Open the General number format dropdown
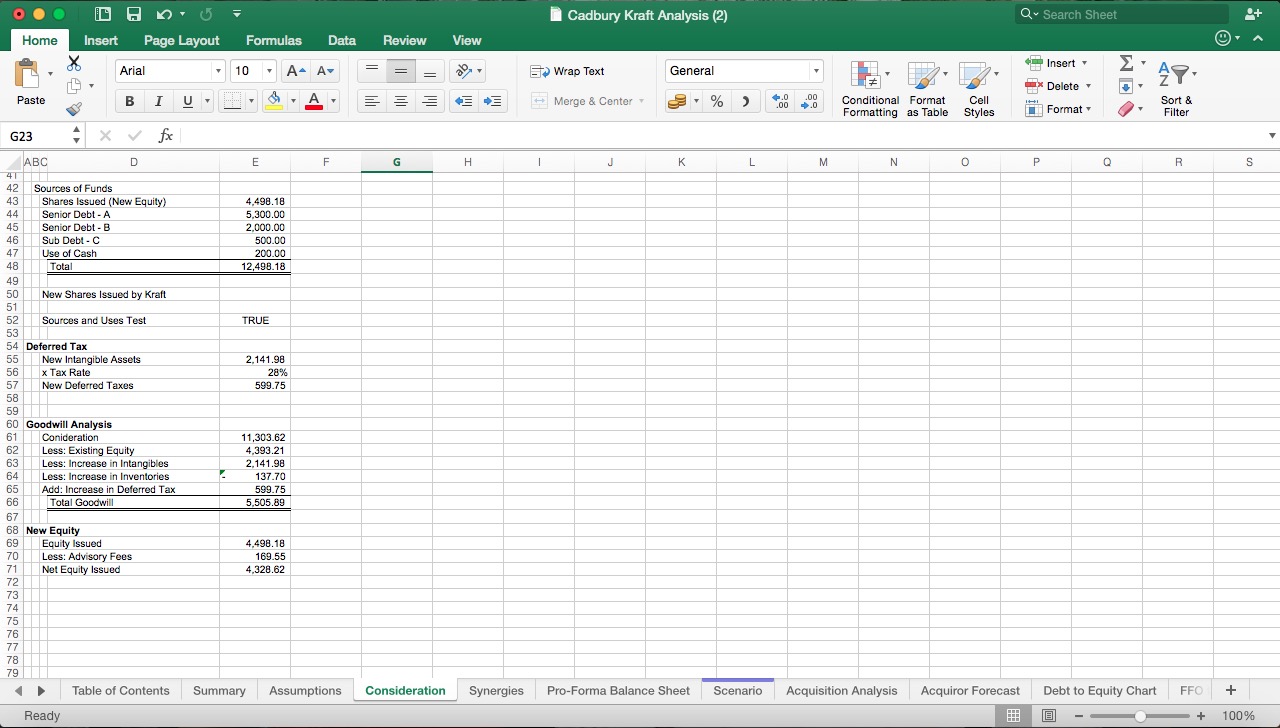 pos(816,71)
